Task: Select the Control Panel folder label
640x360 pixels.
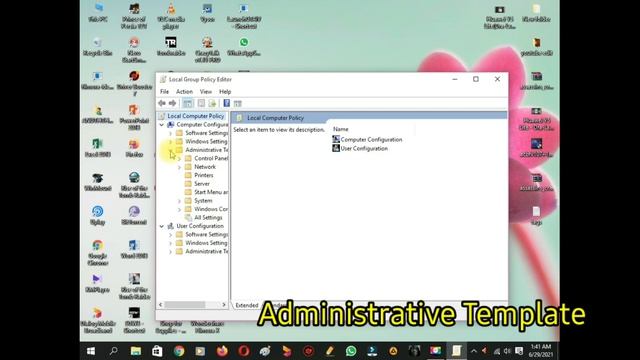Action: coord(211,158)
